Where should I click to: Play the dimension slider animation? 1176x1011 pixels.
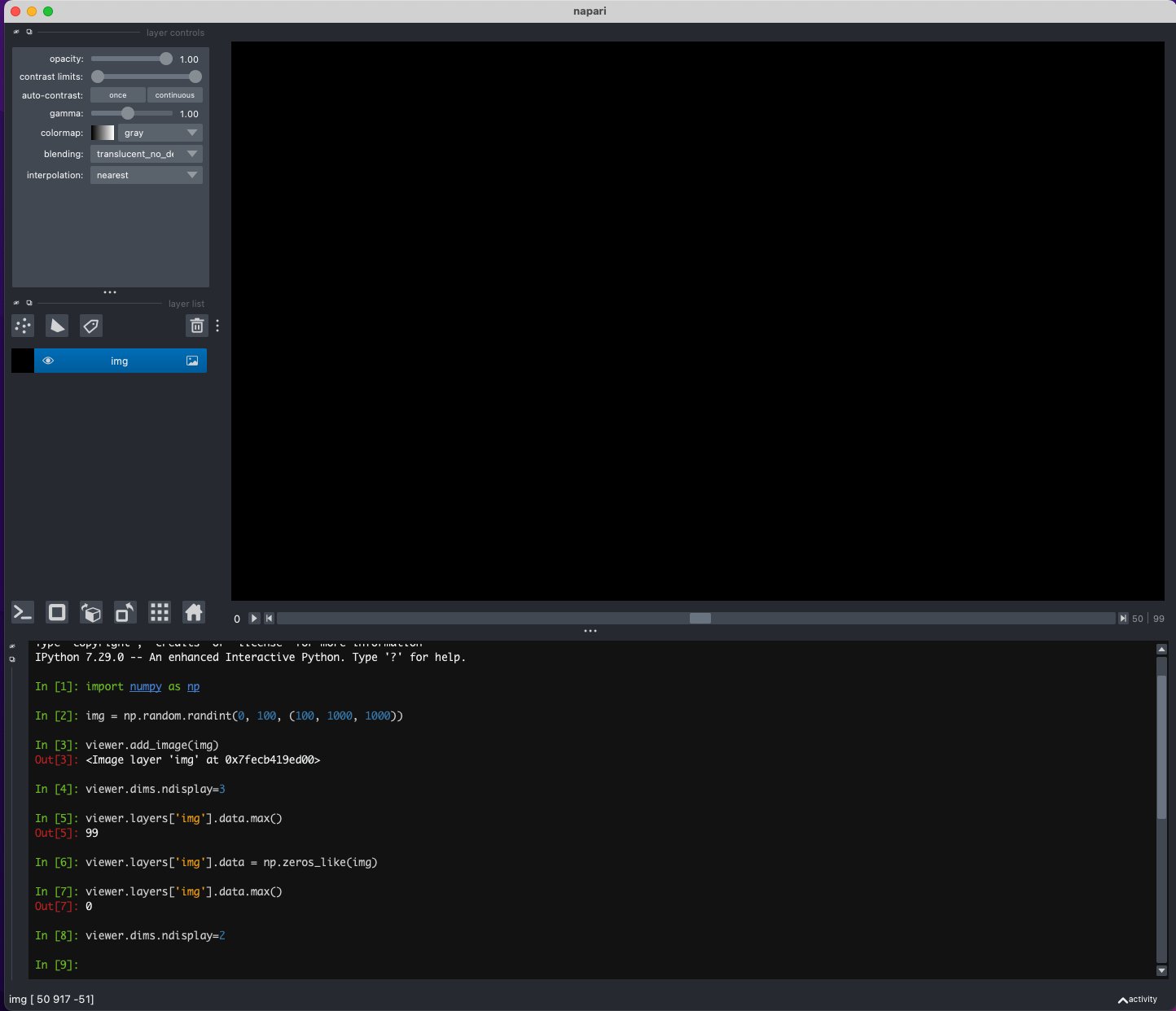pyautogui.click(x=253, y=619)
